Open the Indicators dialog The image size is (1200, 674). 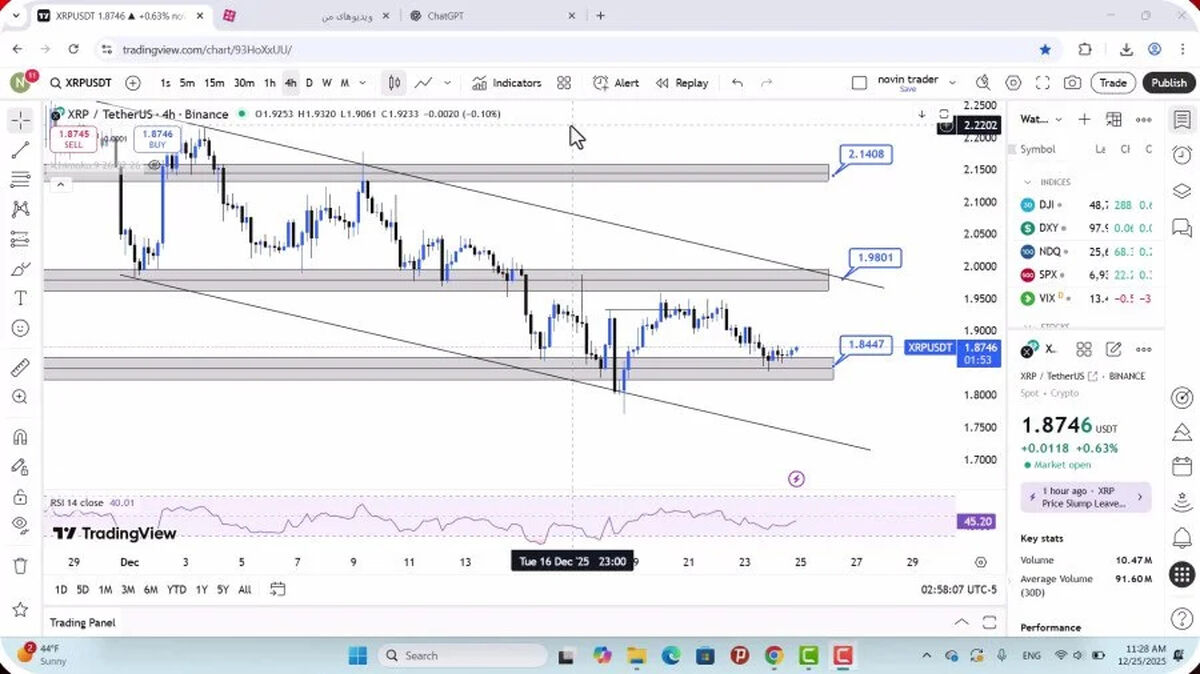(507, 83)
